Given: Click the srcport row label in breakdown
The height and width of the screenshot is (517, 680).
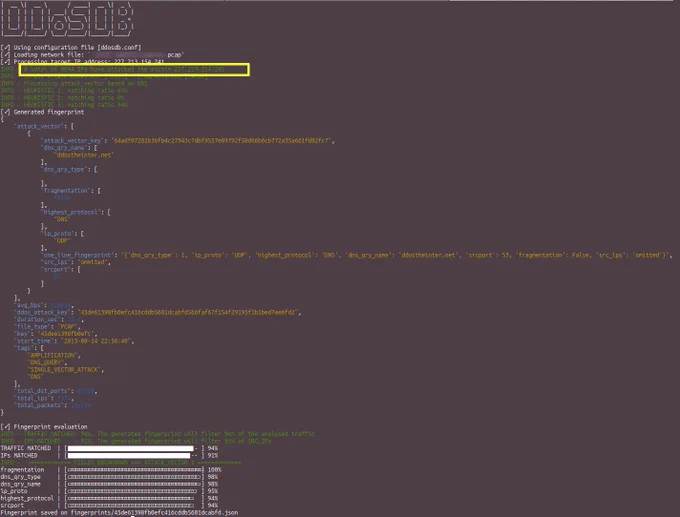Looking at the screenshot, I should (13, 505).
